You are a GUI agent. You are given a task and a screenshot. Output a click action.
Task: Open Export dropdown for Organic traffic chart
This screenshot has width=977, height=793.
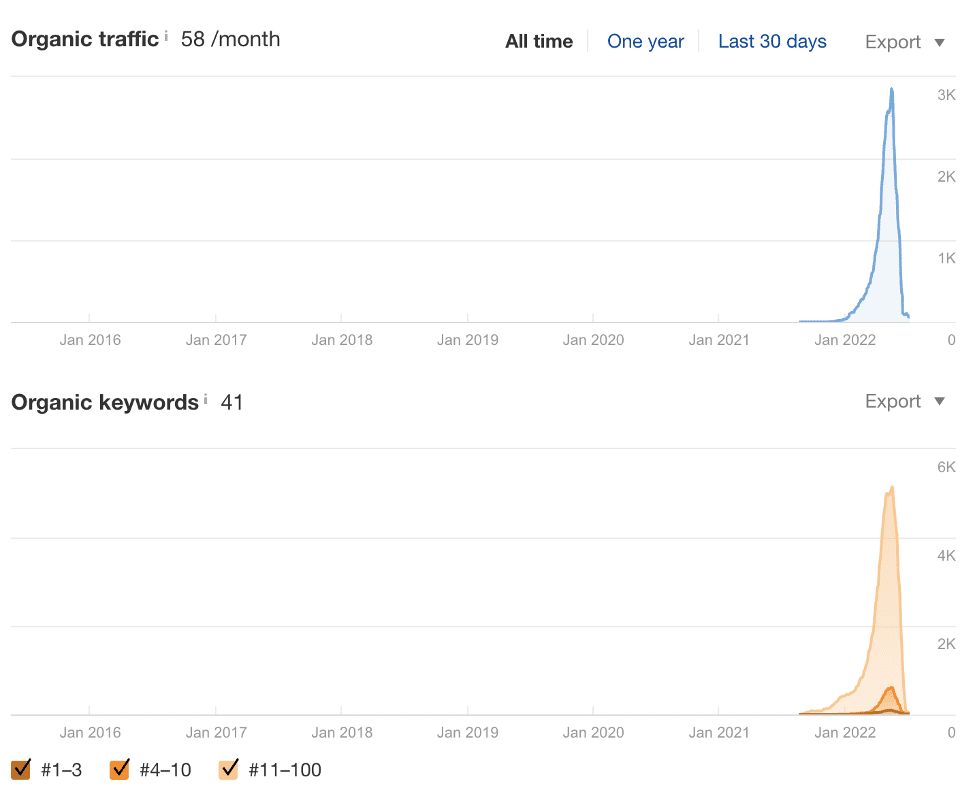pos(905,42)
